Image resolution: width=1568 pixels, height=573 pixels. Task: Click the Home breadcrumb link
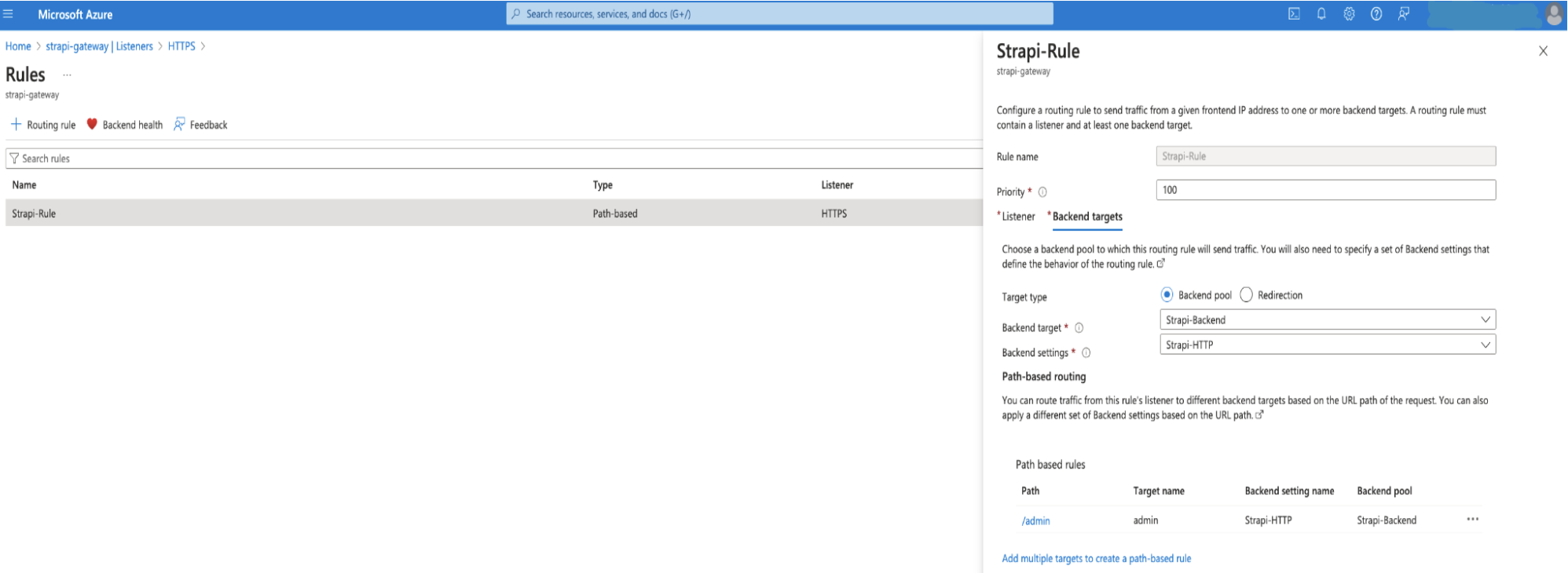[x=18, y=46]
